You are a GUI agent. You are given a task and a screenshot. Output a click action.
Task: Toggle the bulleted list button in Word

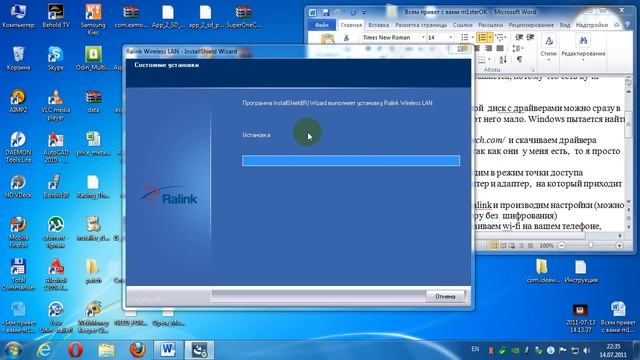pos(464,38)
